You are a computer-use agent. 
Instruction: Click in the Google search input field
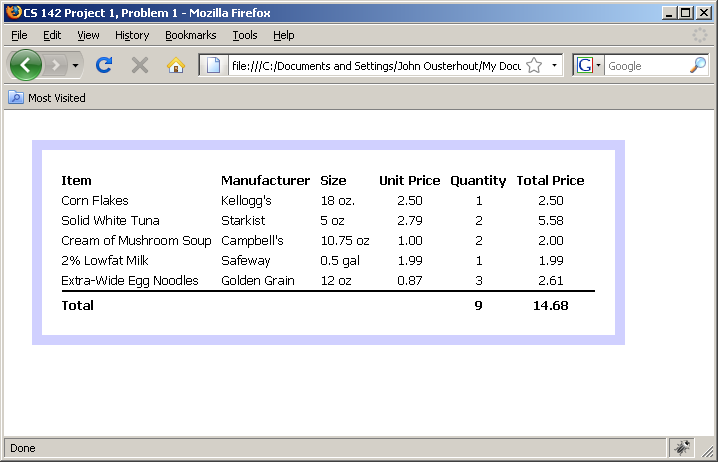pyautogui.click(x=645, y=65)
